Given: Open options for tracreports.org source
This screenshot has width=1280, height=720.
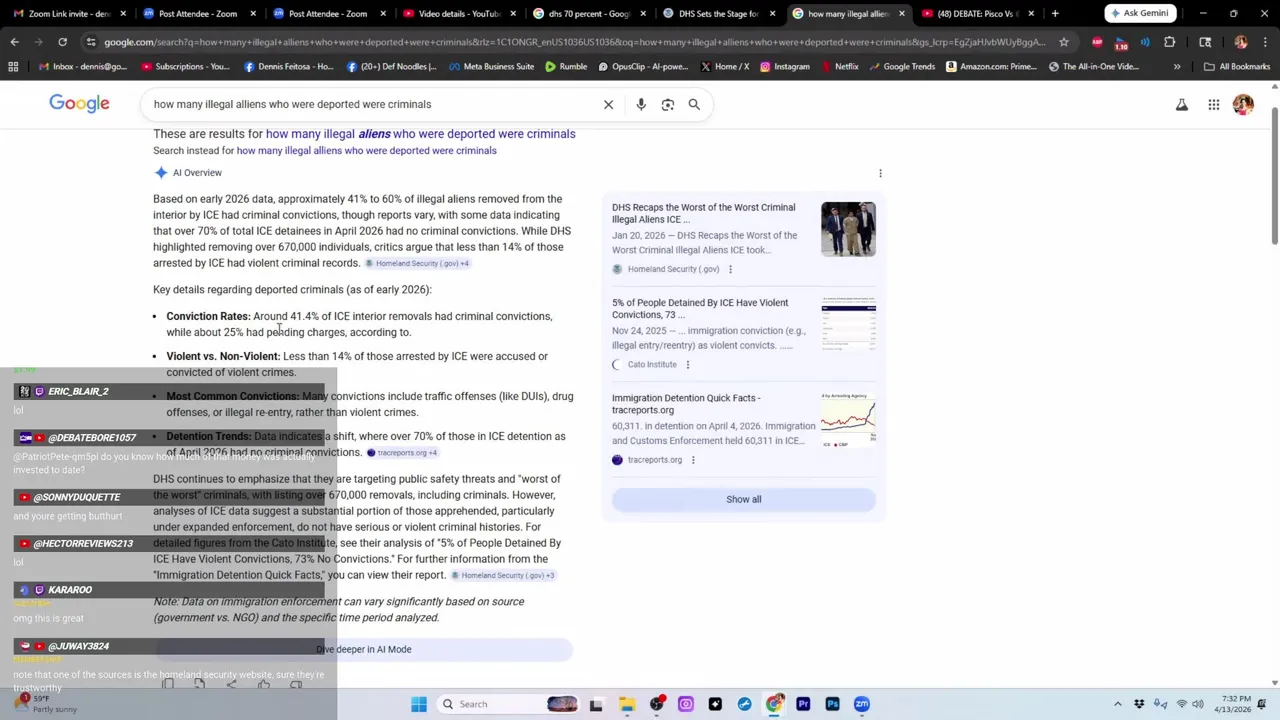Looking at the screenshot, I should (693, 460).
